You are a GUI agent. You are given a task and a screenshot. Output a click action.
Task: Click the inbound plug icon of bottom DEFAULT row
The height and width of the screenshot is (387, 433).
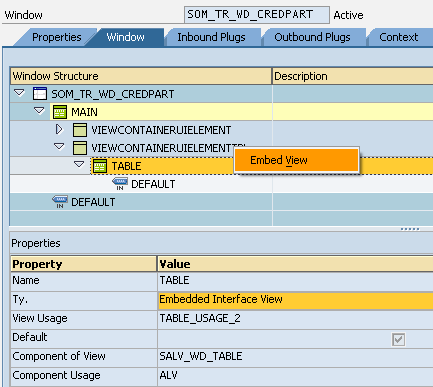click(x=60, y=202)
